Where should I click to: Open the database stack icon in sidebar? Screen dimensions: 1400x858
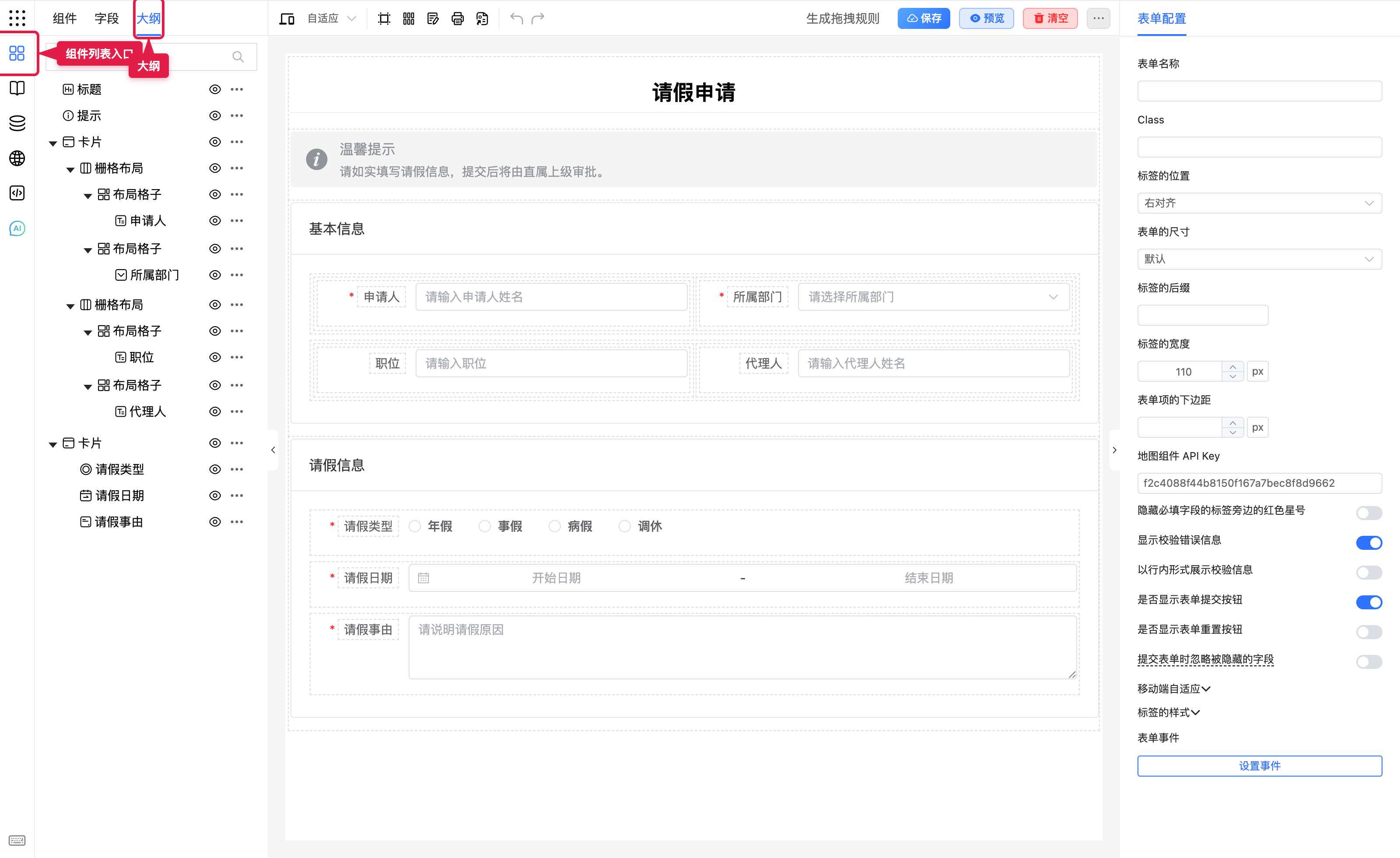coord(17,123)
